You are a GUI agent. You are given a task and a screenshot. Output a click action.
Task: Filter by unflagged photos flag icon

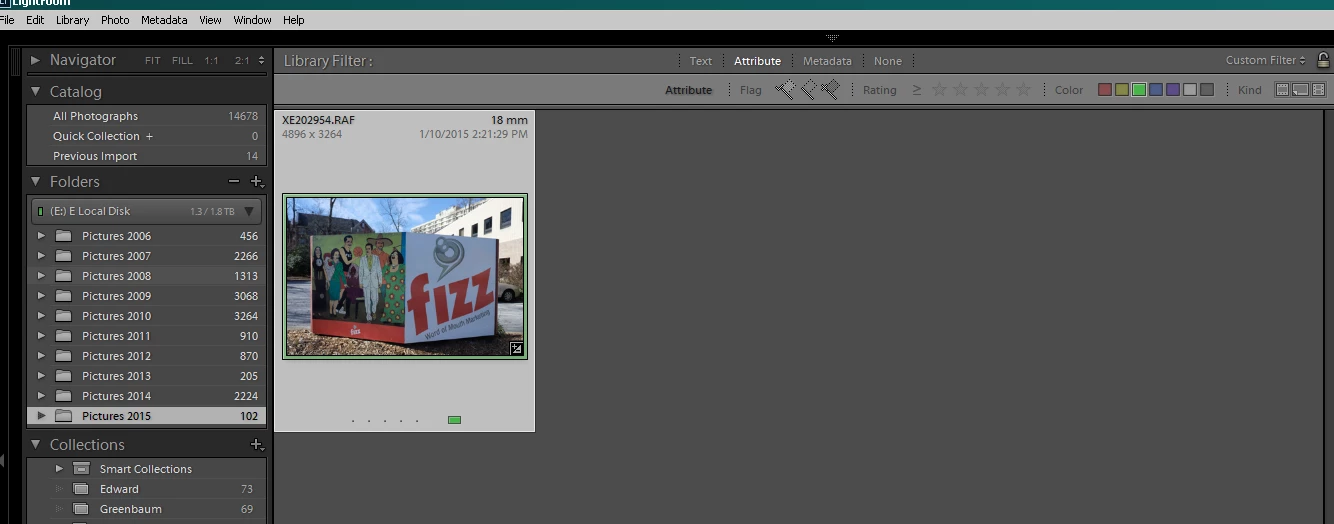pyautogui.click(x=808, y=90)
